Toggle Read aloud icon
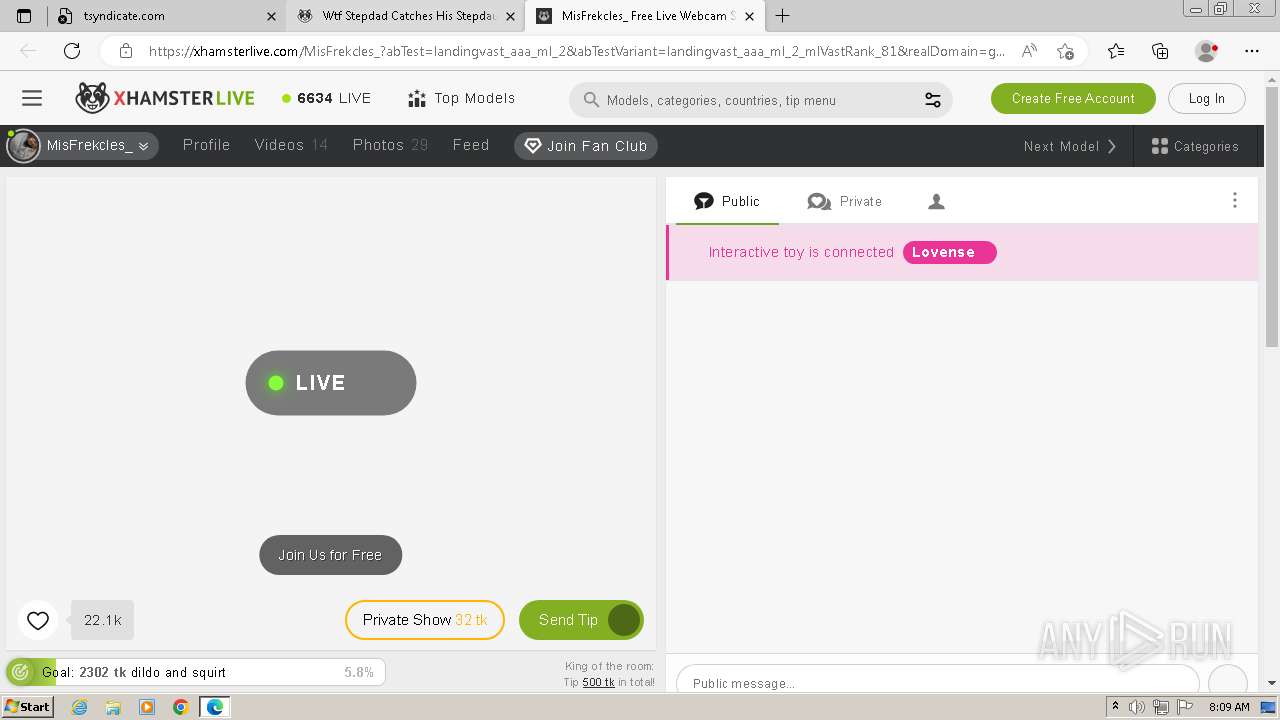Image resolution: width=1280 pixels, height=720 pixels. tap(1028, 51)
